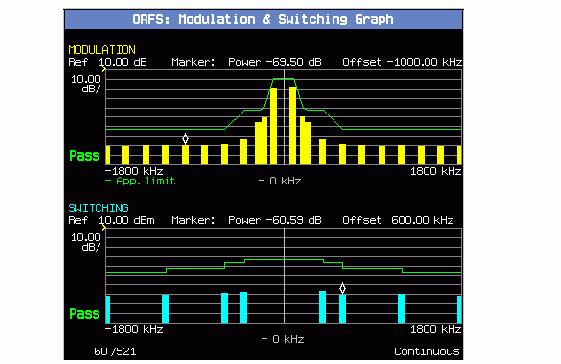Click the diamond marker on the switching graph
This screenshot has width=561, height=364.
342,288
